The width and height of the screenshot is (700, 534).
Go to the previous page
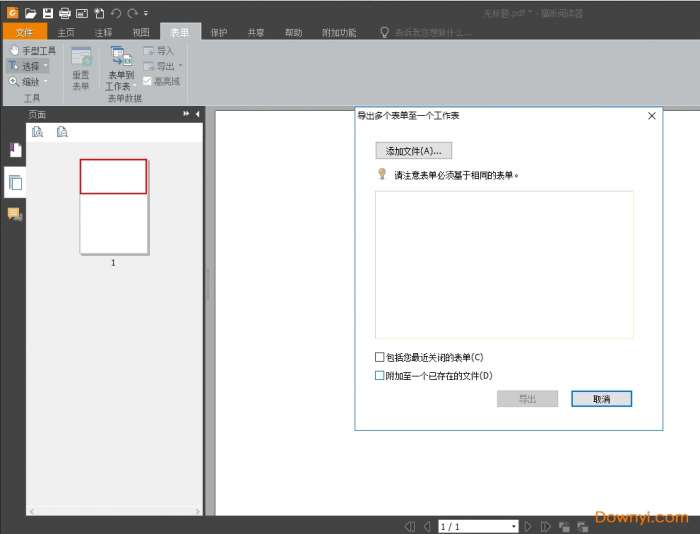pos(427,526)
